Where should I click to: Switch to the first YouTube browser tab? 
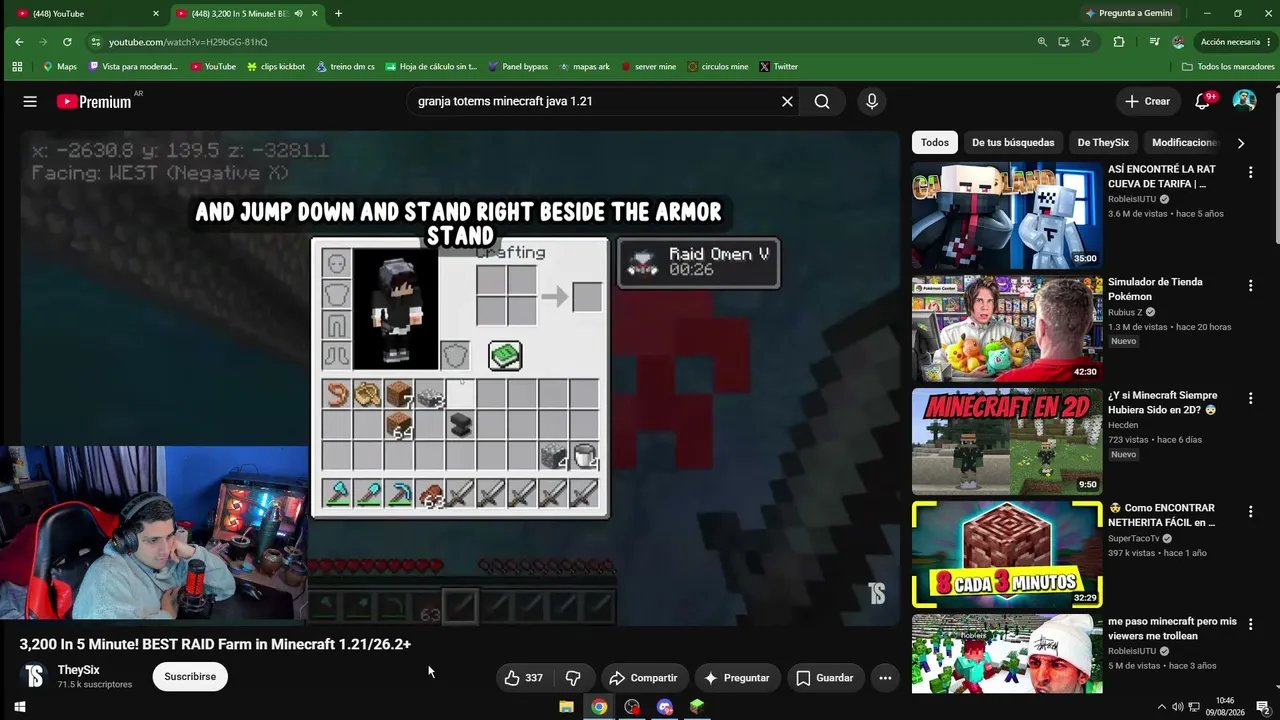tap(87, 14)
